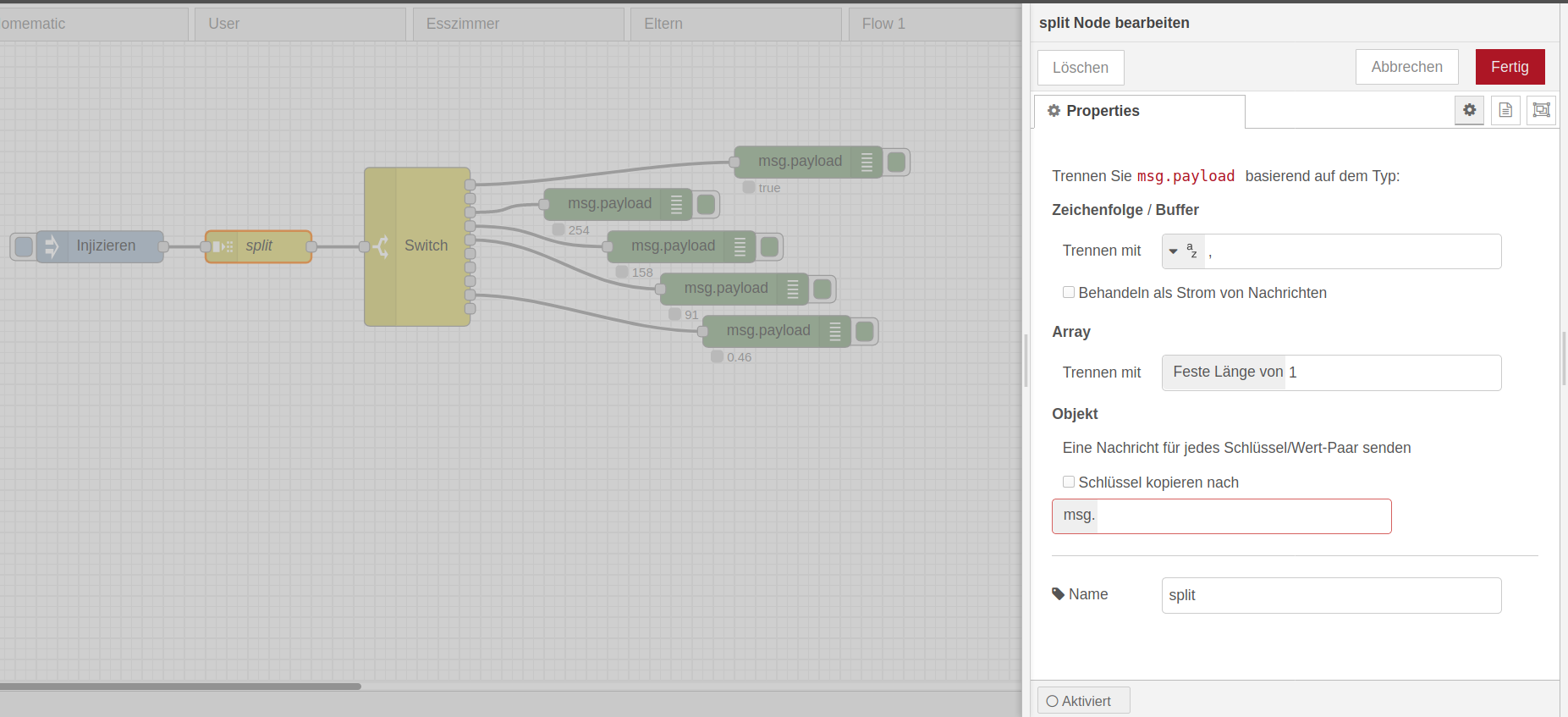Toggle debug node with status 254

click(x=706, y=204)
